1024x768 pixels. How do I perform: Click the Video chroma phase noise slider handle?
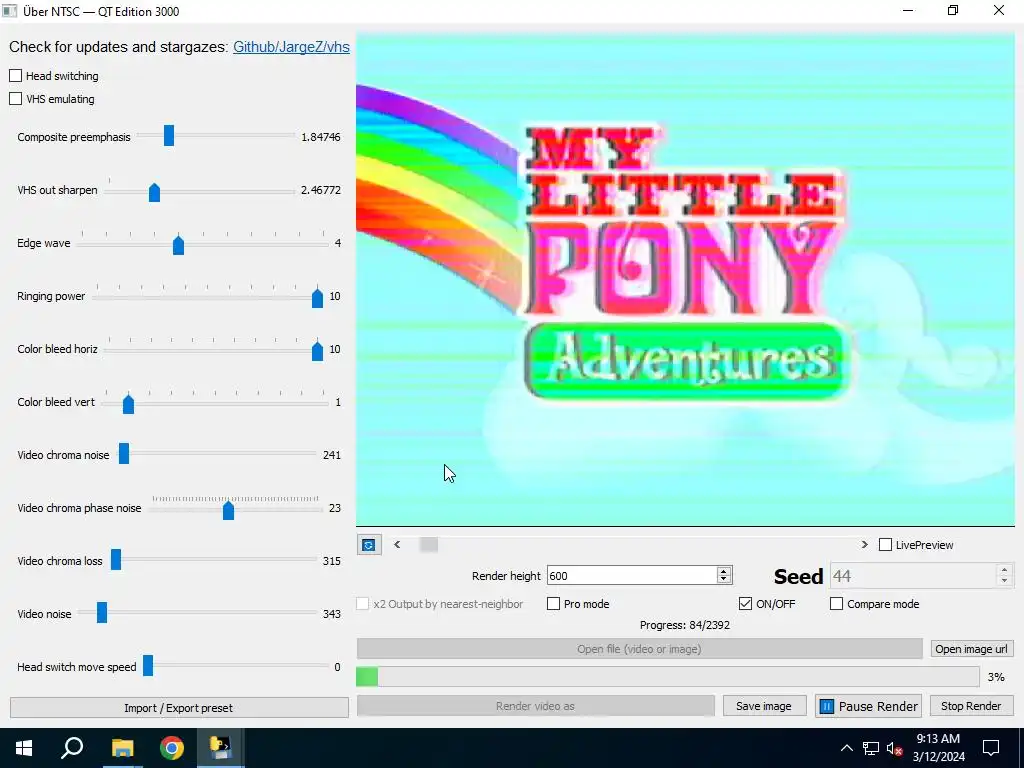(x=229, y=510)
